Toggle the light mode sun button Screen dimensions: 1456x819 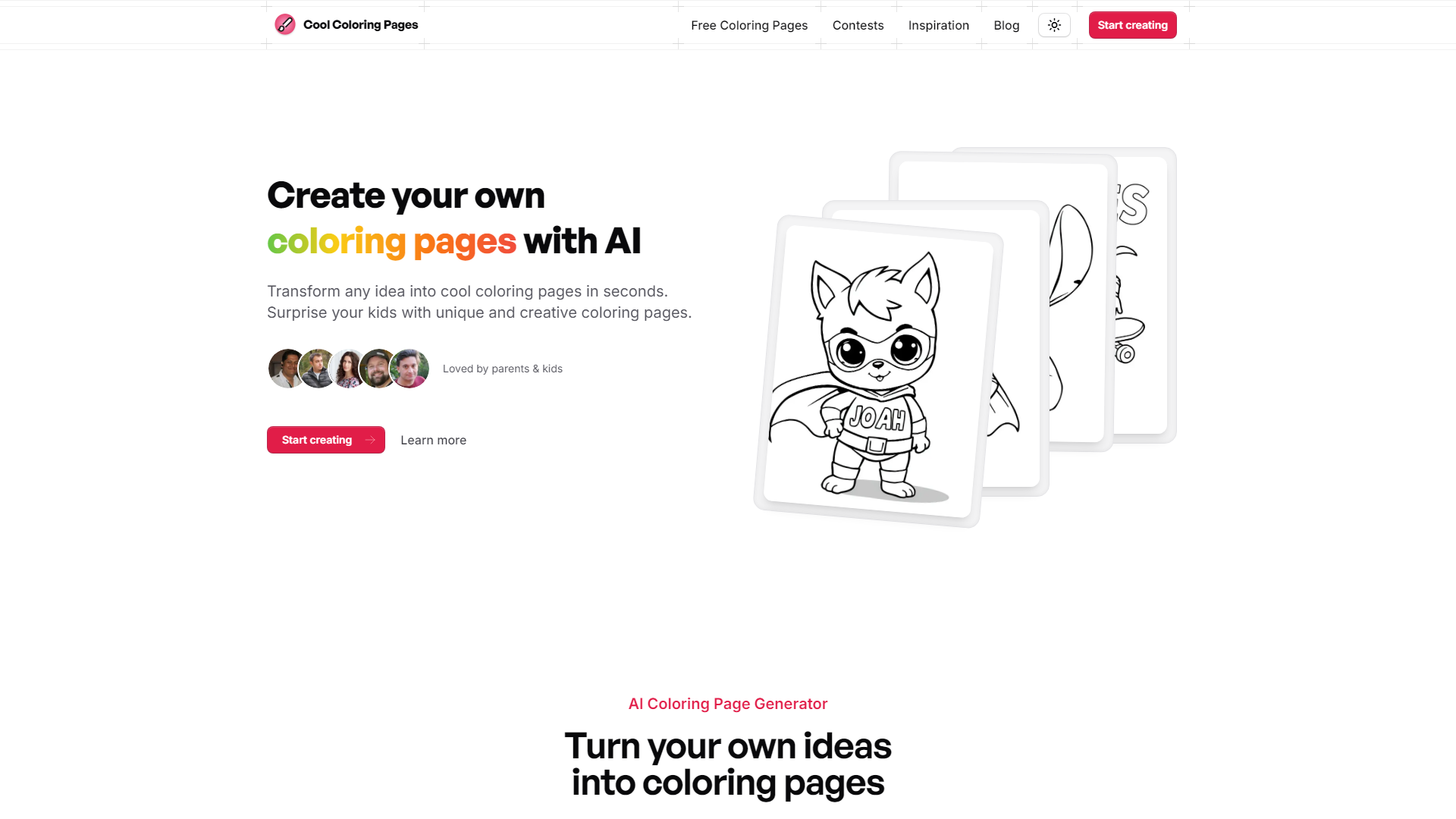[x=1054, y=24]
